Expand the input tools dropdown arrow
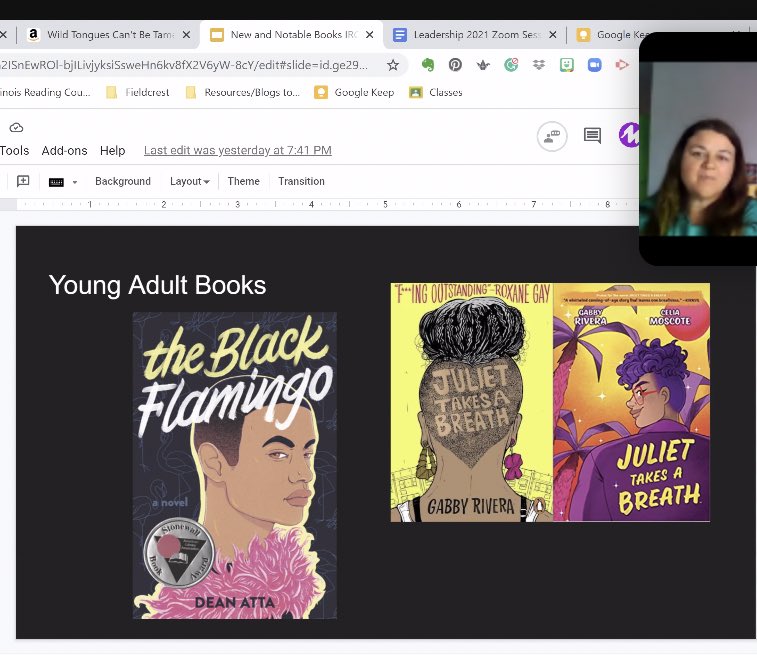The image size is (757, 655). pyautogui.click(x=75, y=182)
